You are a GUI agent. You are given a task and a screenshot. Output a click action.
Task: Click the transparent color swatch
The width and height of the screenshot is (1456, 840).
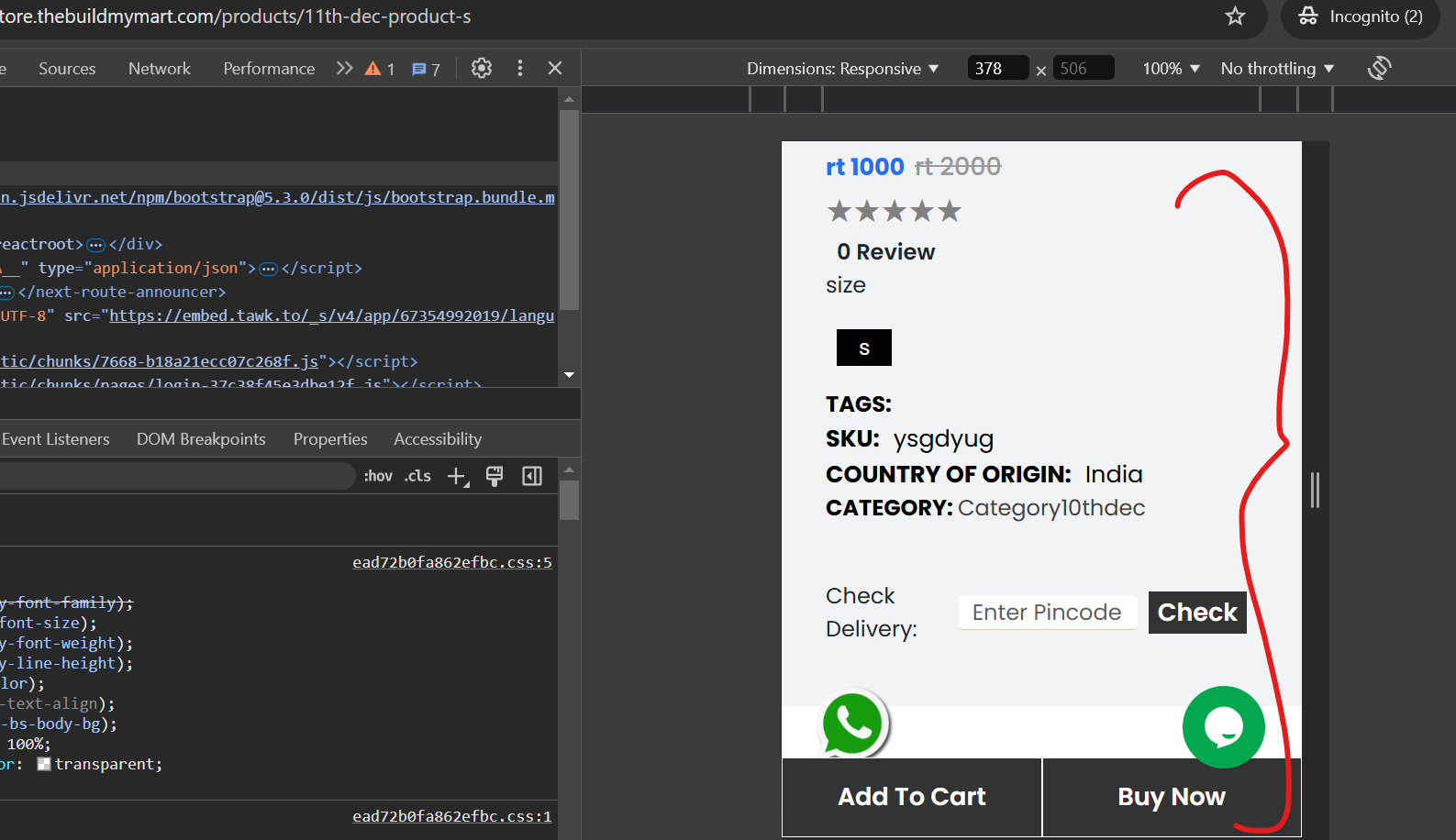coord(43,764)
